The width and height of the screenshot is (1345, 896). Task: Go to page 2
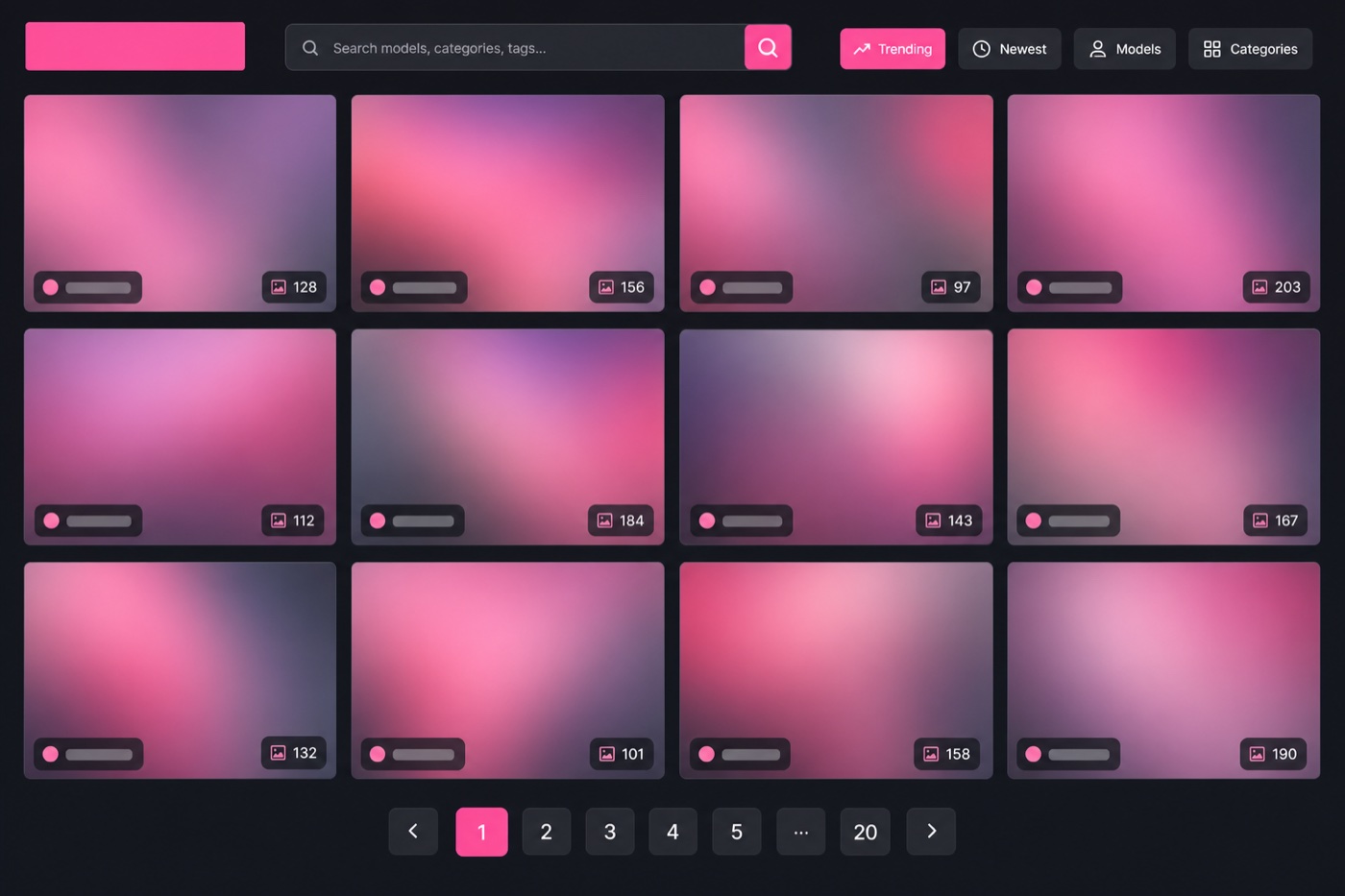(547, 832)
